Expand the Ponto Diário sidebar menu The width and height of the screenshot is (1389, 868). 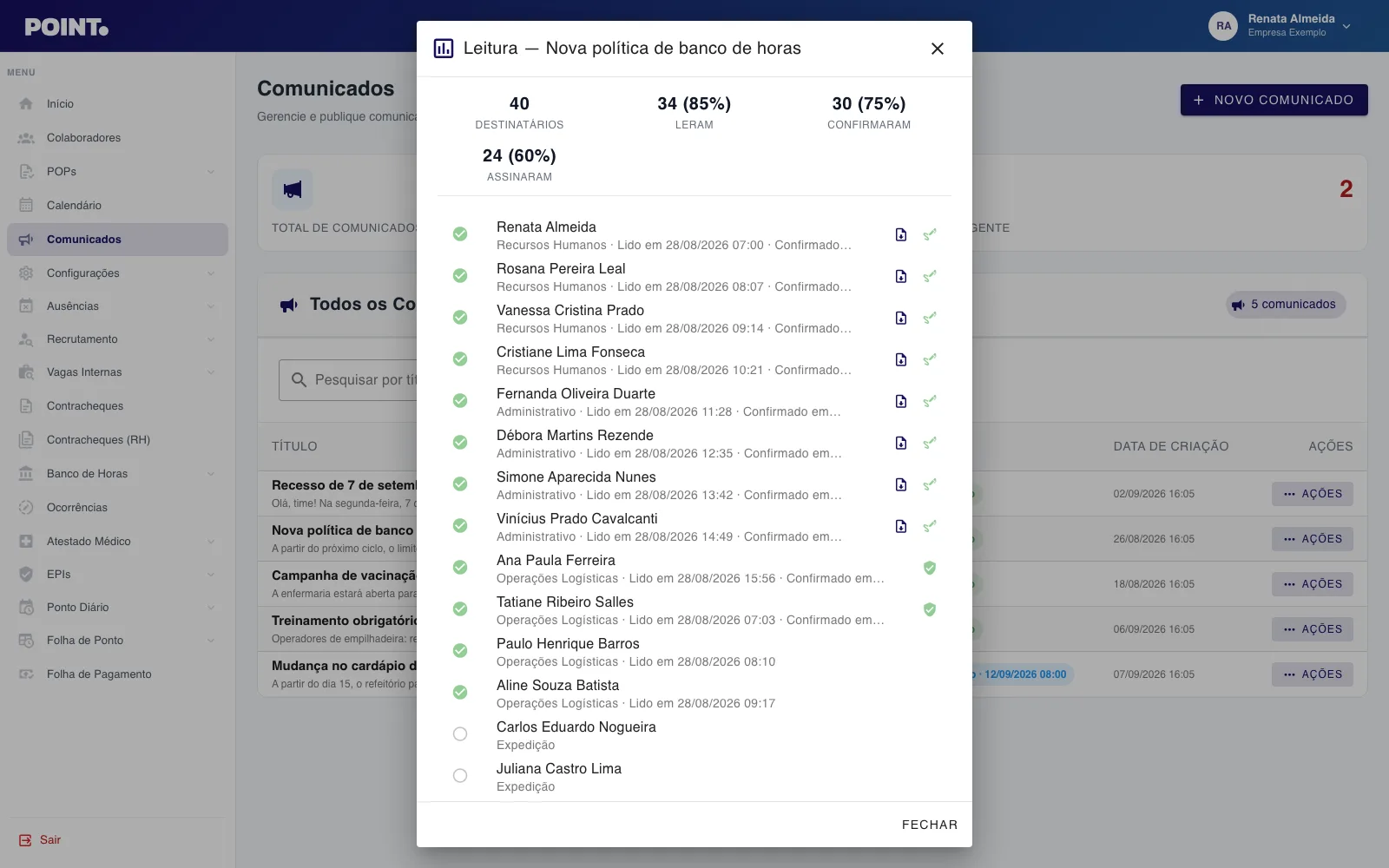point(117,608)
